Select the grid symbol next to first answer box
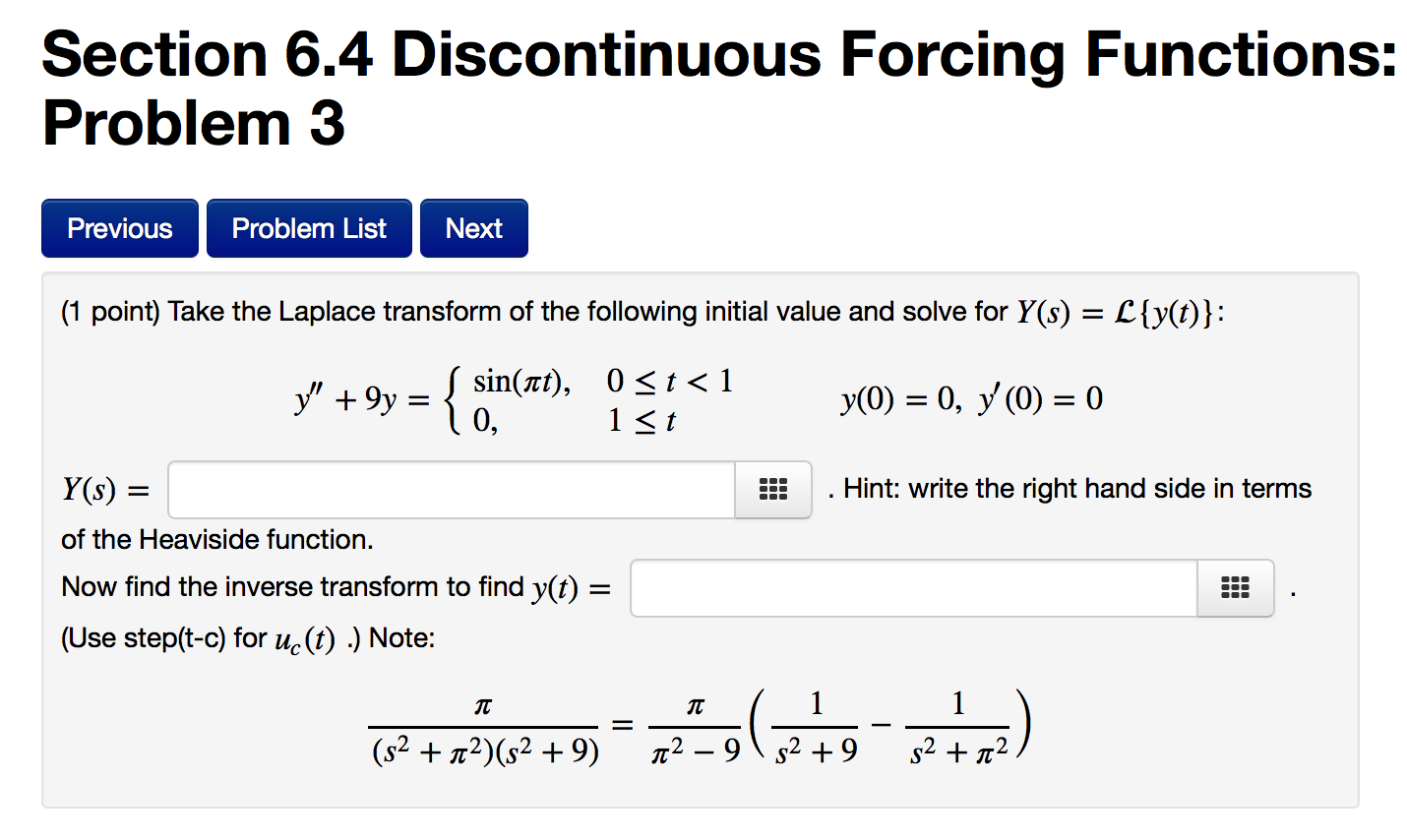The height and width of the screenshot is (840, 1407). pyautogui.click(x=772, y=489)
